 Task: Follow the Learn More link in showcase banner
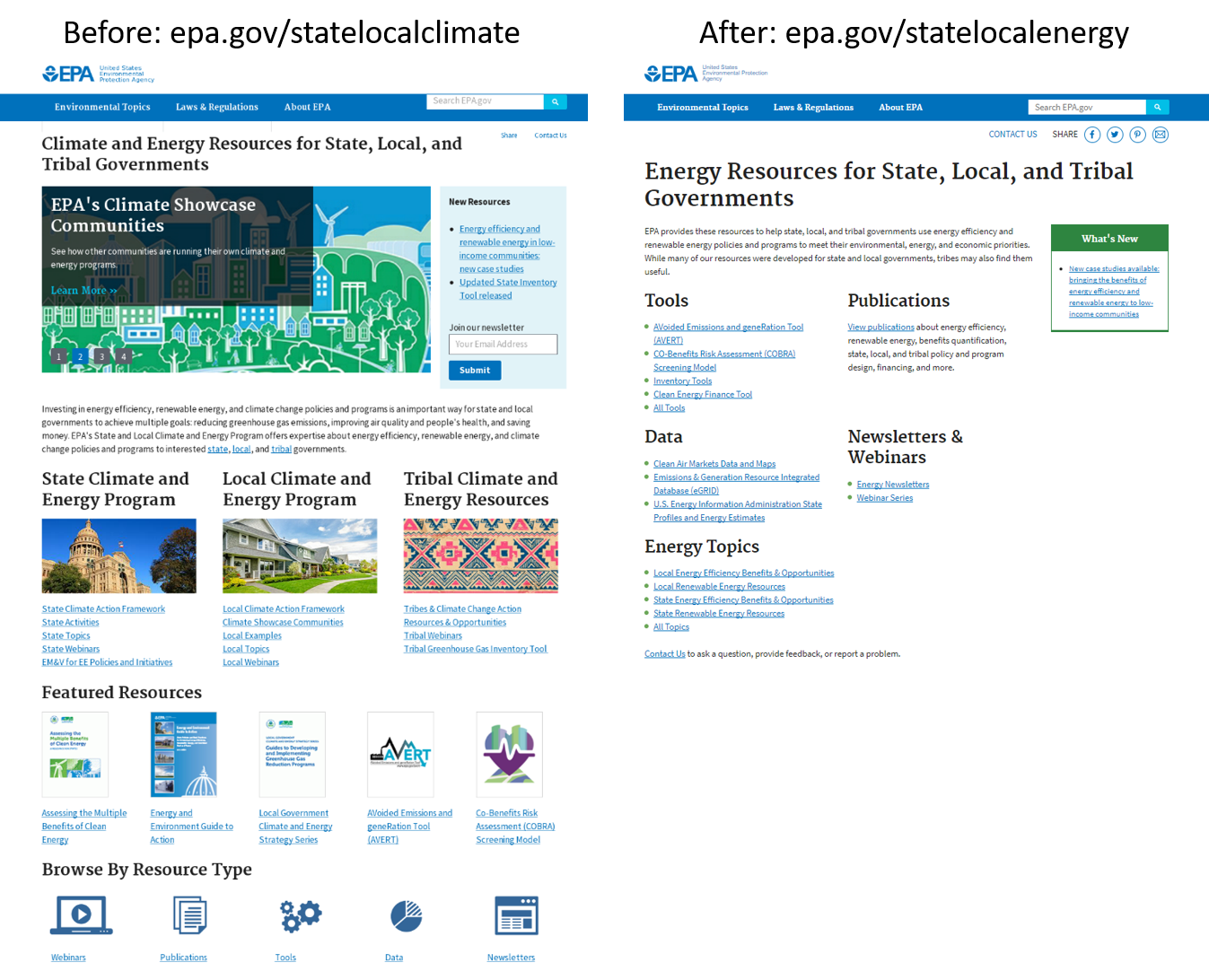point(83,291)
